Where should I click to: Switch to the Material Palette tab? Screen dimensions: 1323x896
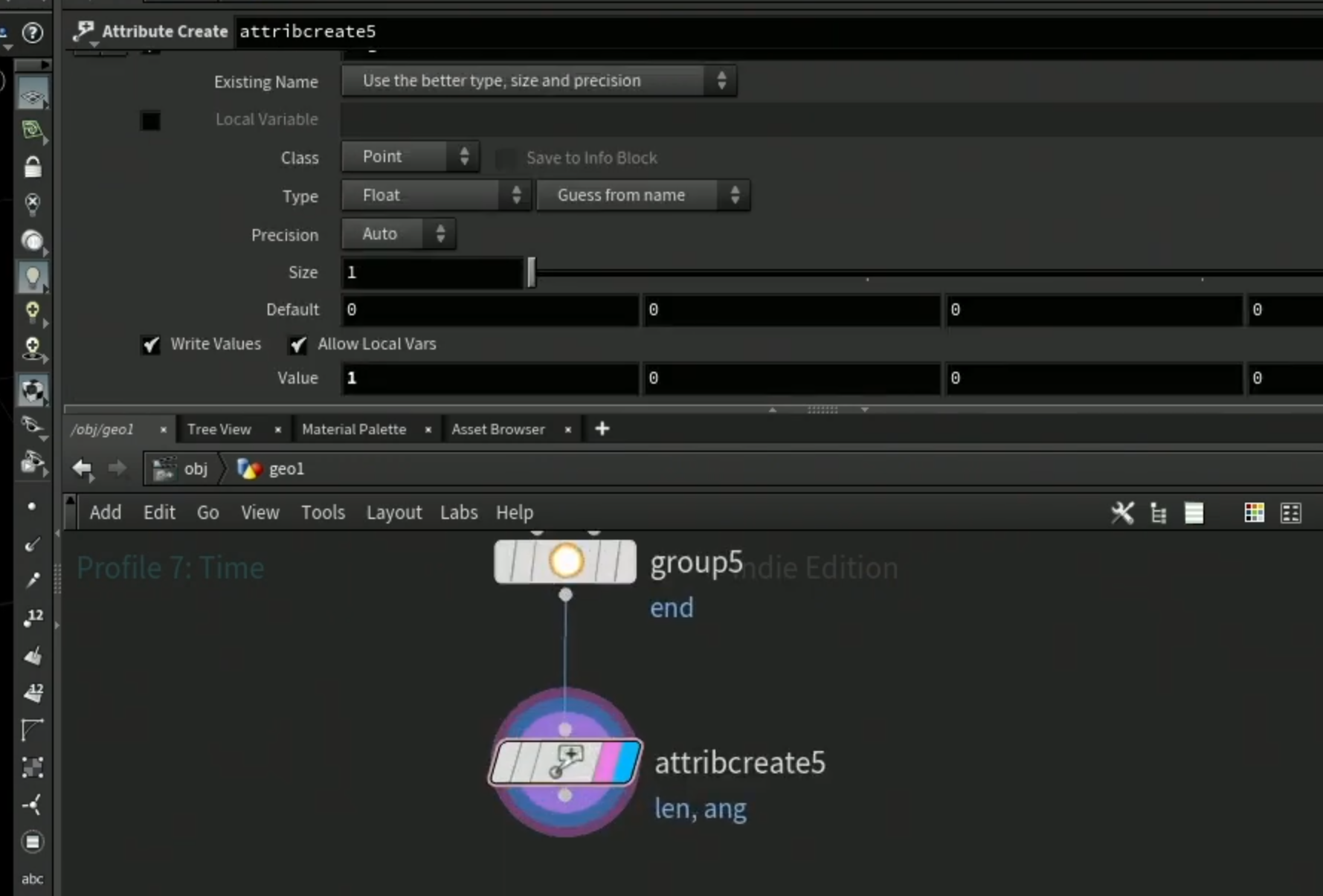tap(354, 429)
